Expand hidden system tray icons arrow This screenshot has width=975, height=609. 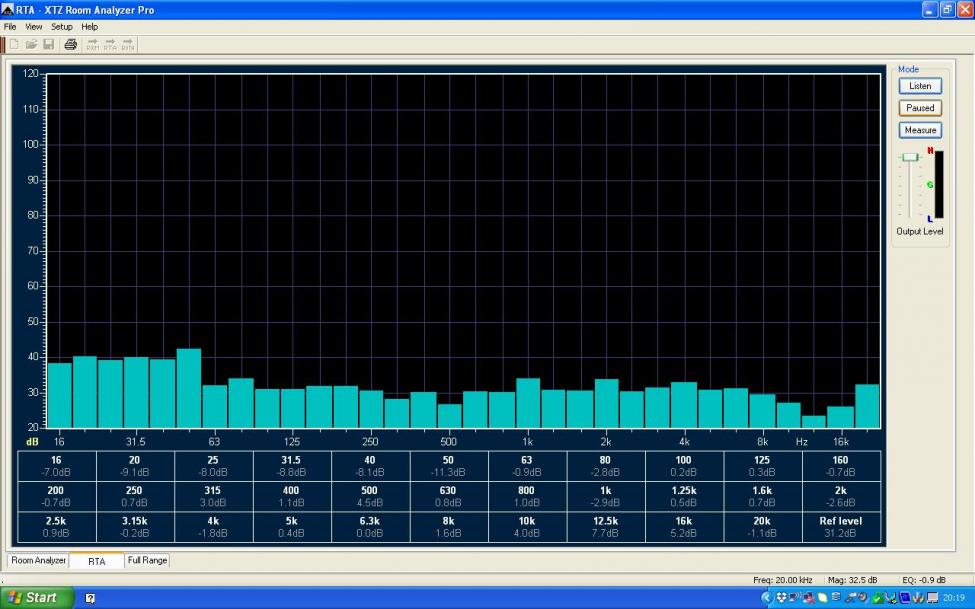[x=767, y=598]
